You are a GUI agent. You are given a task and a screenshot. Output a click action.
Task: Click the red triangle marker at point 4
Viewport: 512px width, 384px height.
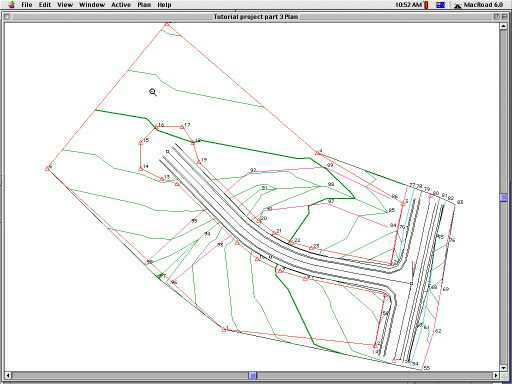click(317, 153)
